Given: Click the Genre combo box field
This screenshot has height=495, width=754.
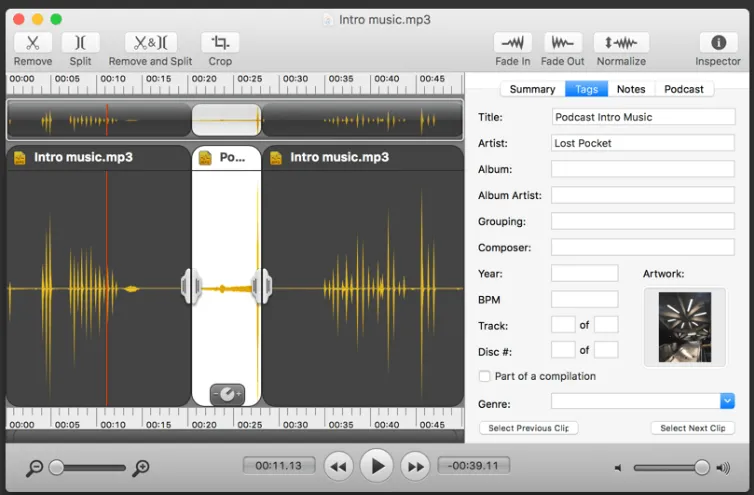Looking at the screenshot, I should pyautogui.click(x=636, y=401).
